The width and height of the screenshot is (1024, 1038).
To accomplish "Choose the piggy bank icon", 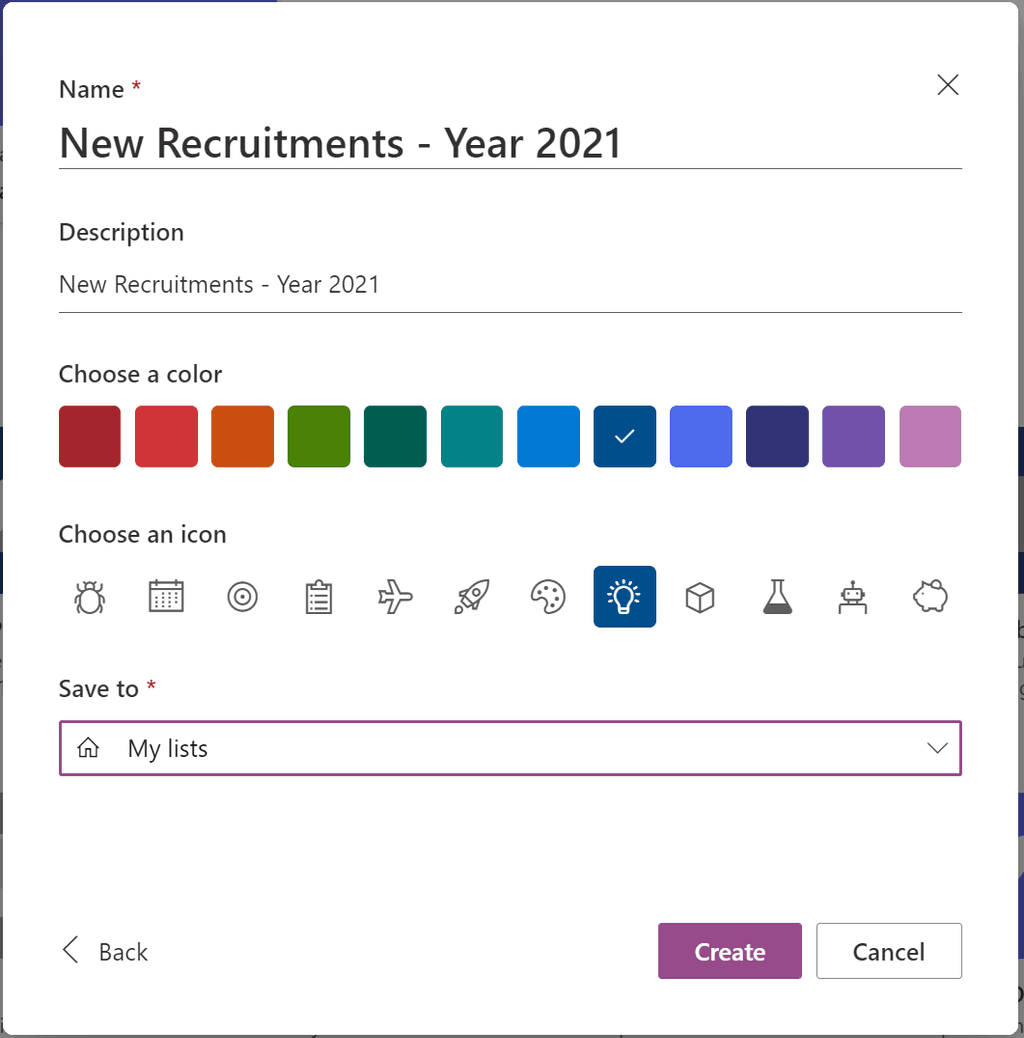I will tap(930, 597).
